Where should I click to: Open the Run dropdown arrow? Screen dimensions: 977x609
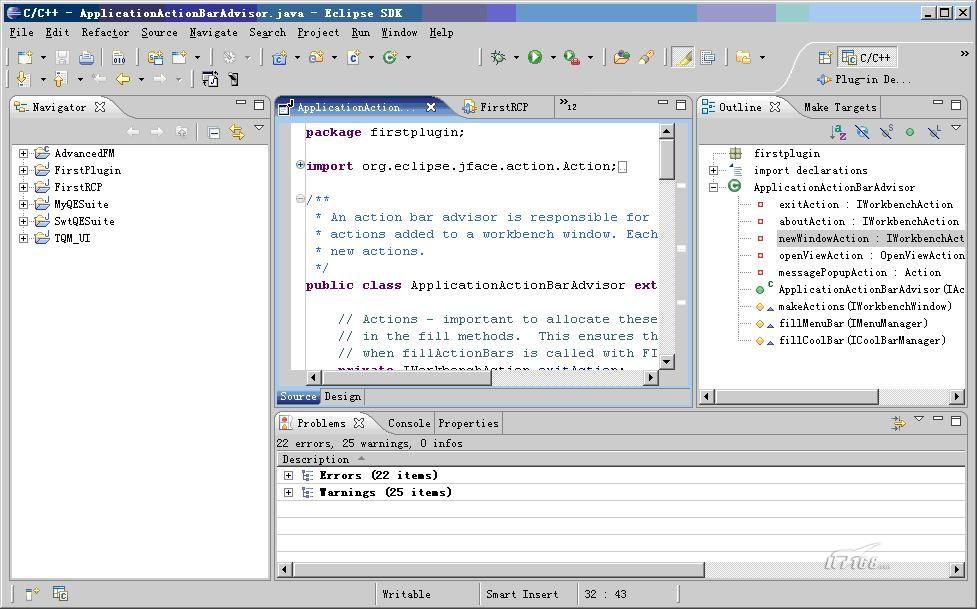click(x=553, y=57)
